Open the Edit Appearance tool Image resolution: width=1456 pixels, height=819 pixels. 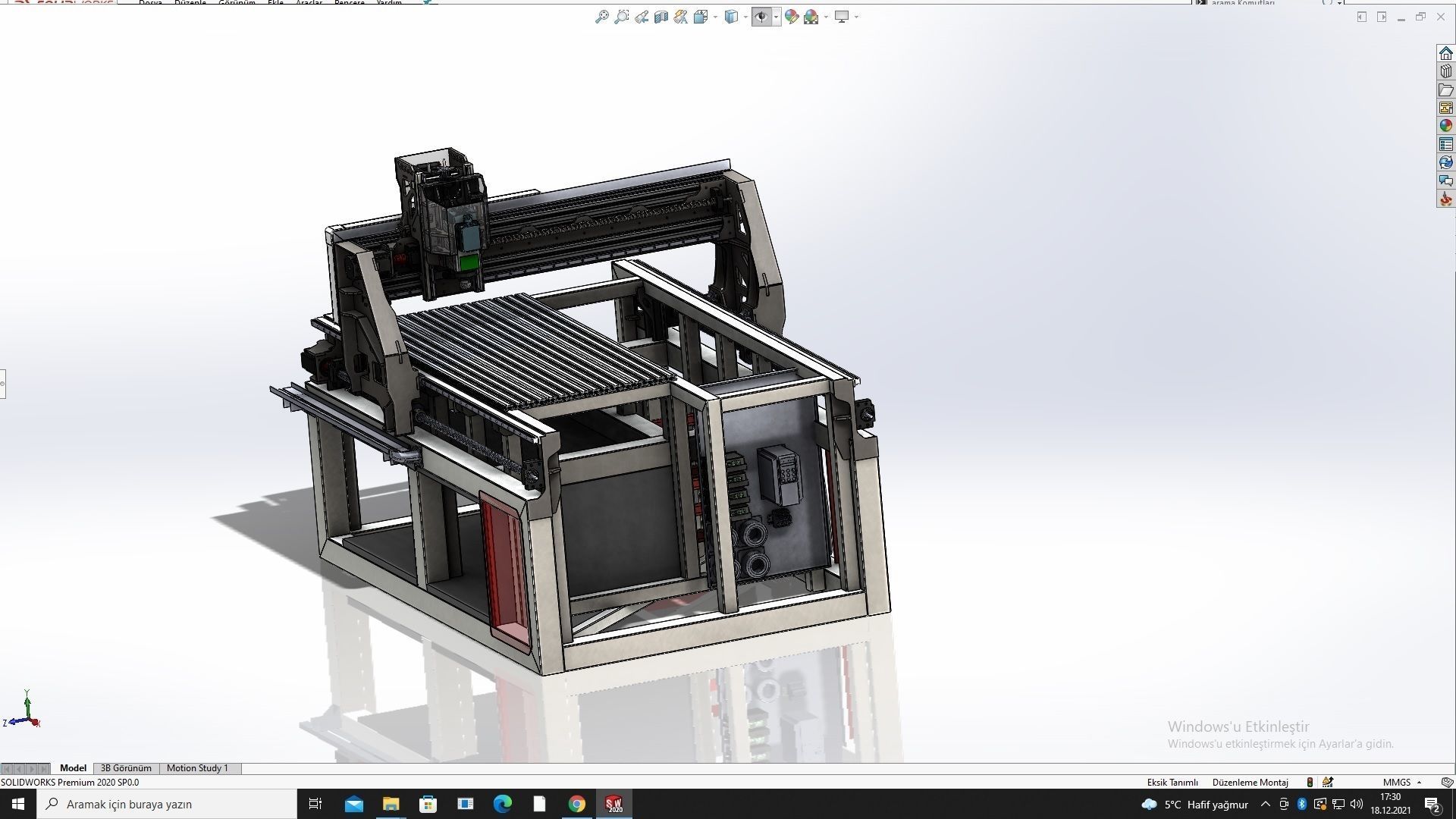coord(791,17)
